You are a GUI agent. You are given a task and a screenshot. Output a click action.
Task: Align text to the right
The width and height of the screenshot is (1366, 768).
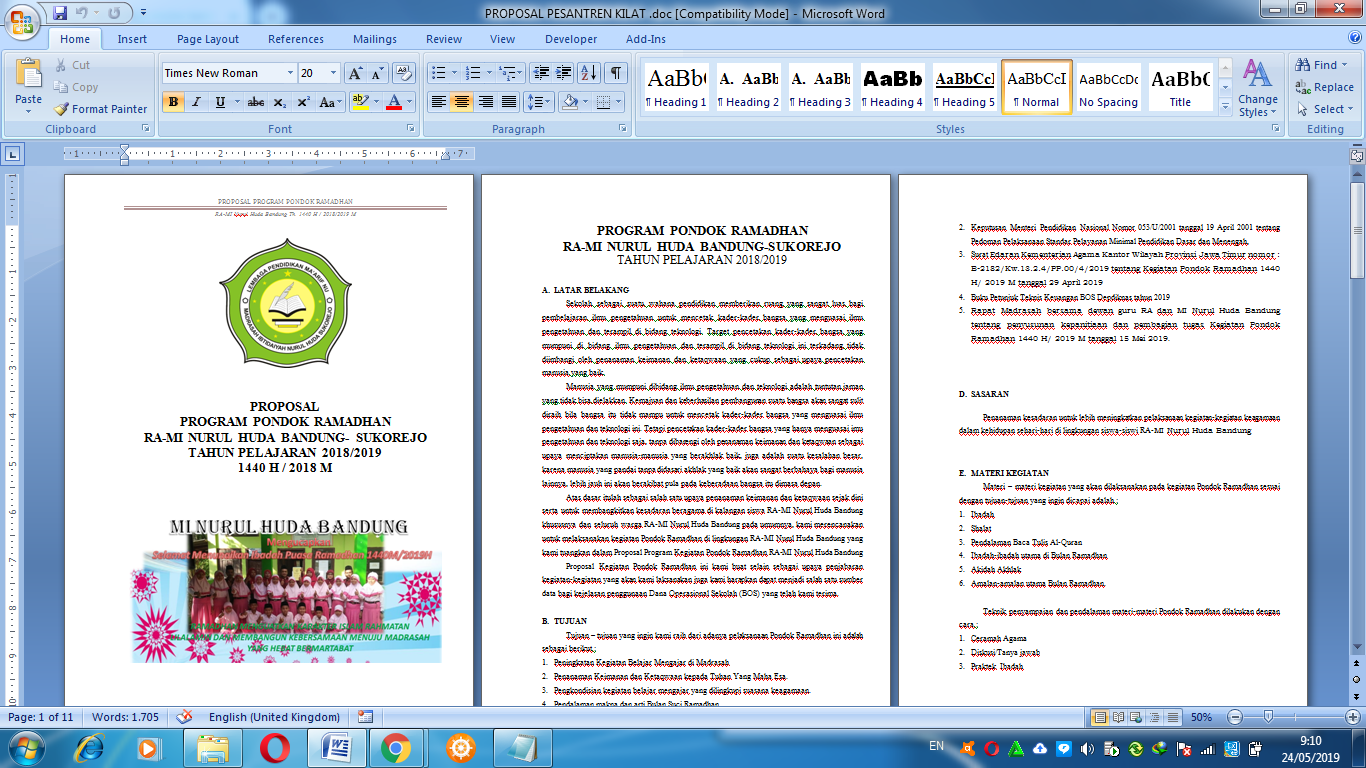(x=485, y=102)
